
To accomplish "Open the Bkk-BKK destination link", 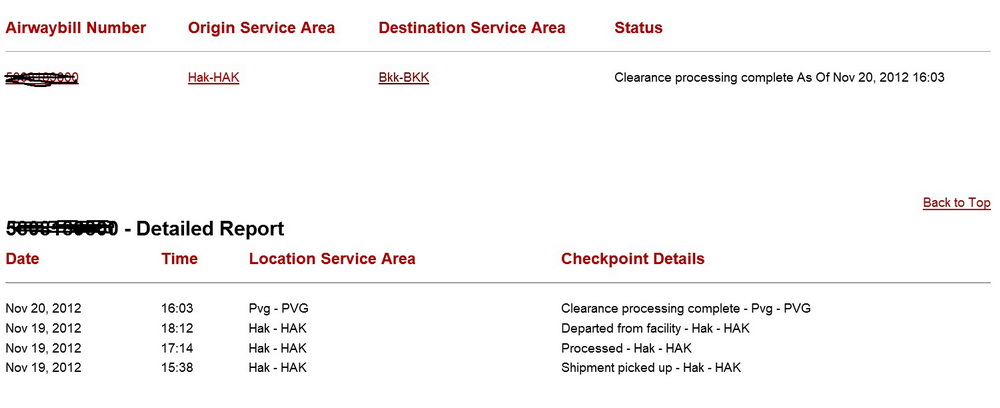I will (404, 78).
